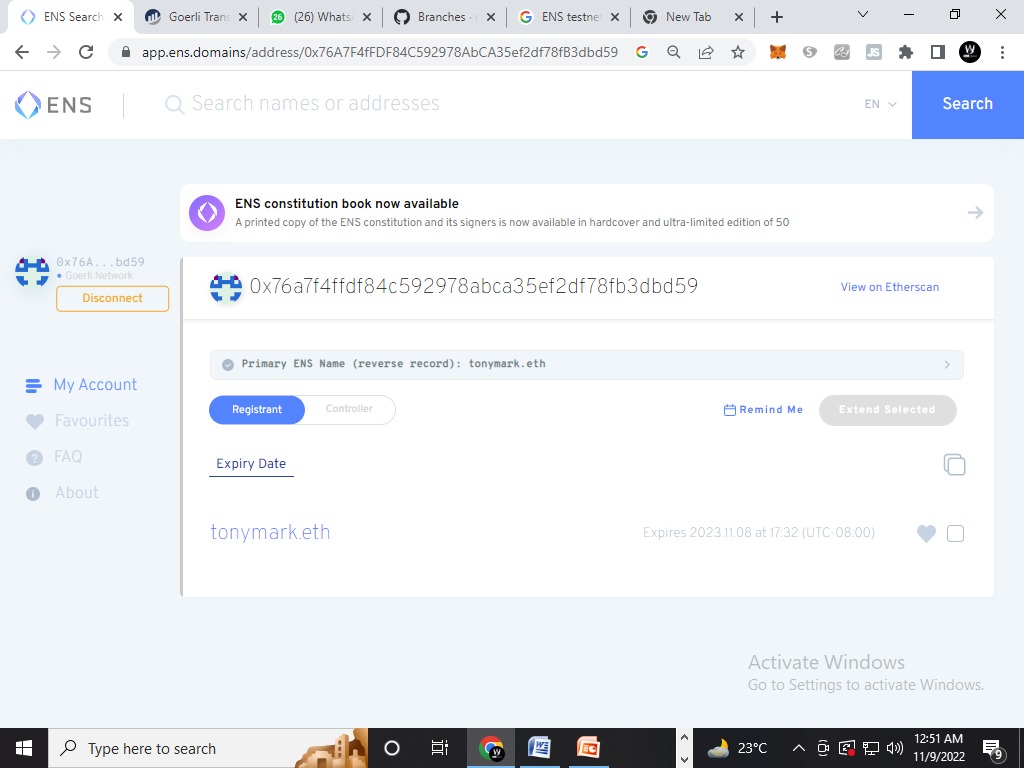Click the Google icon in address bar
This screenshot has width=1024, height=768.
pos(642,52)
